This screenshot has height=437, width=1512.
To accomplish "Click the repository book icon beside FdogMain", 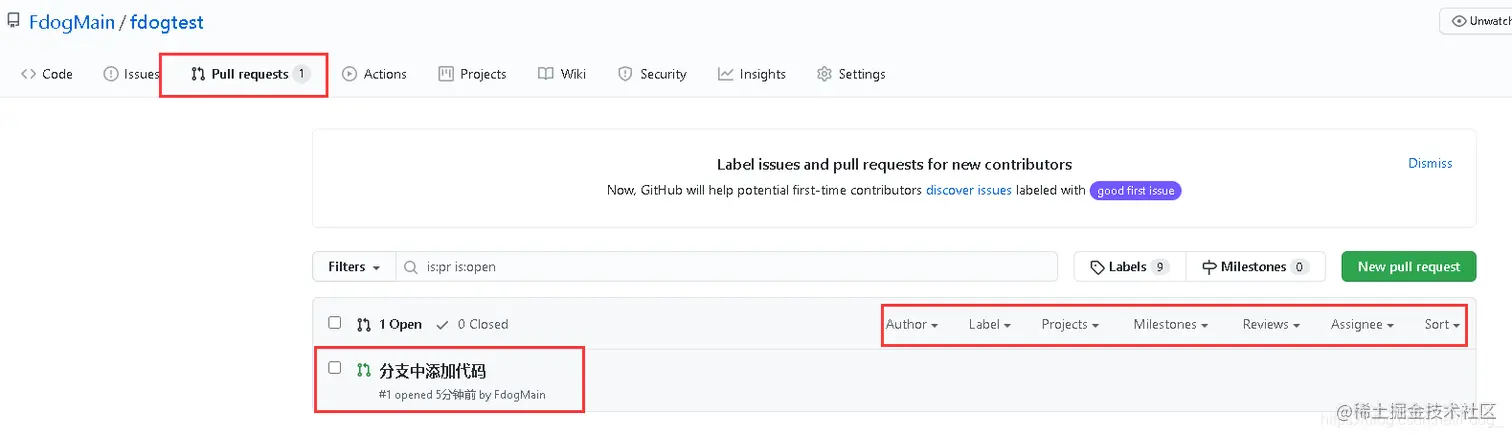I will (x=13, y=21).
